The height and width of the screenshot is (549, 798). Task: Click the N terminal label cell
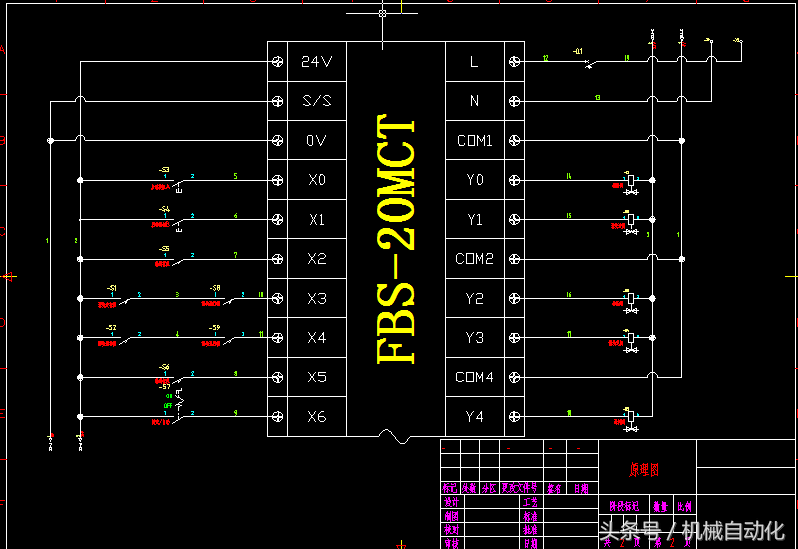tap(474, 101)
